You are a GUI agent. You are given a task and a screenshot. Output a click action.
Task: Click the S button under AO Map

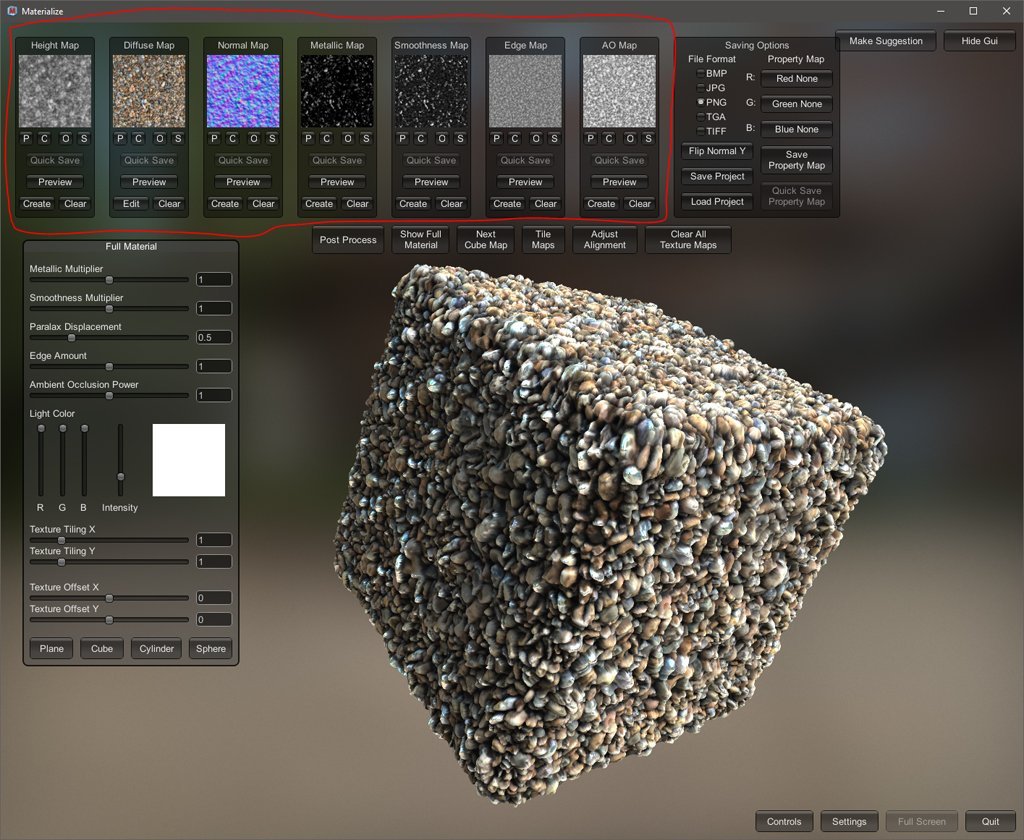point(648,139)
